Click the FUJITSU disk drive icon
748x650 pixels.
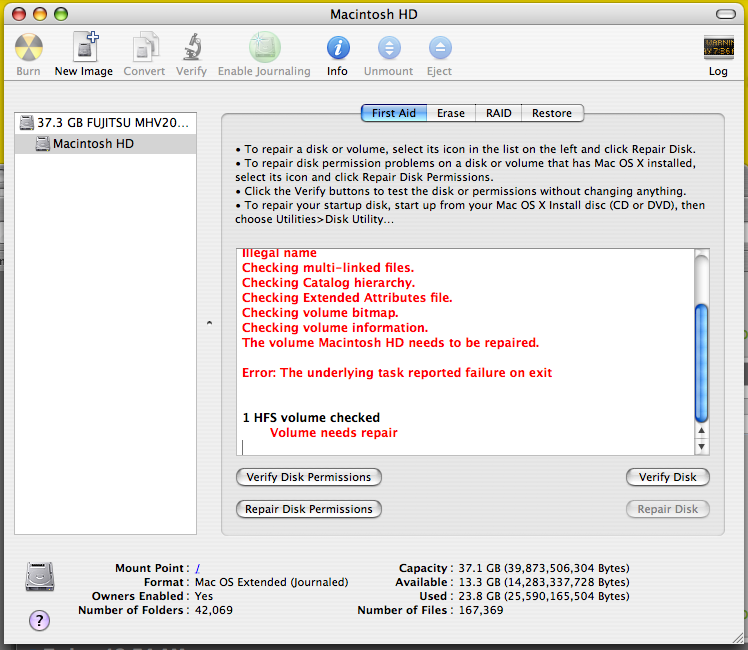(x=27, y=123)
